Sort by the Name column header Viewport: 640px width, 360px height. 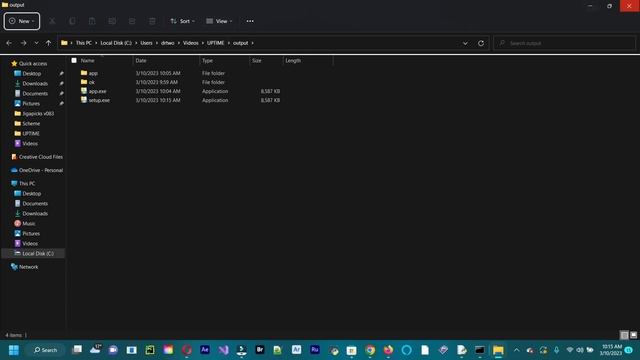87,60
